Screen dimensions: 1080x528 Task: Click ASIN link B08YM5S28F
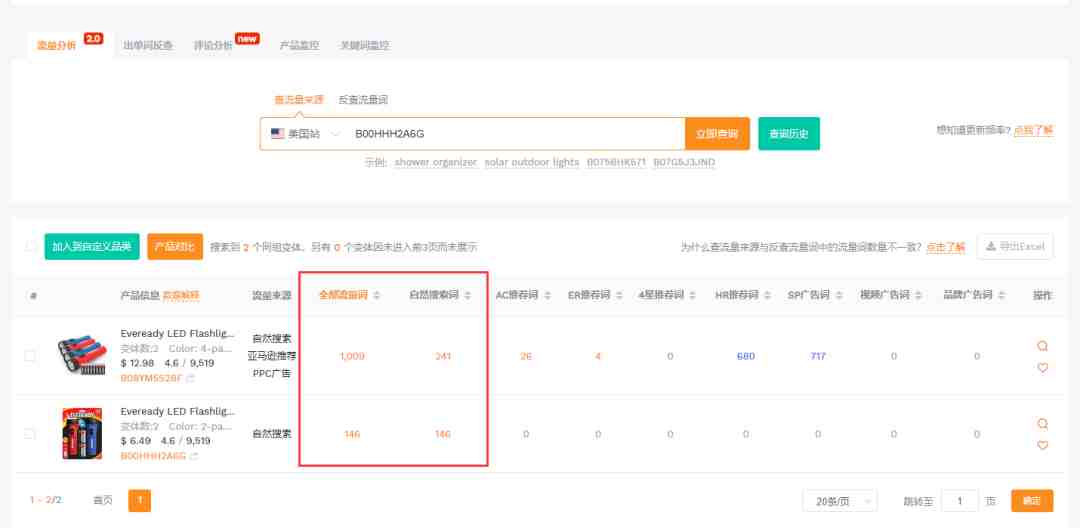pyautogui.click(x=152, y=379)
